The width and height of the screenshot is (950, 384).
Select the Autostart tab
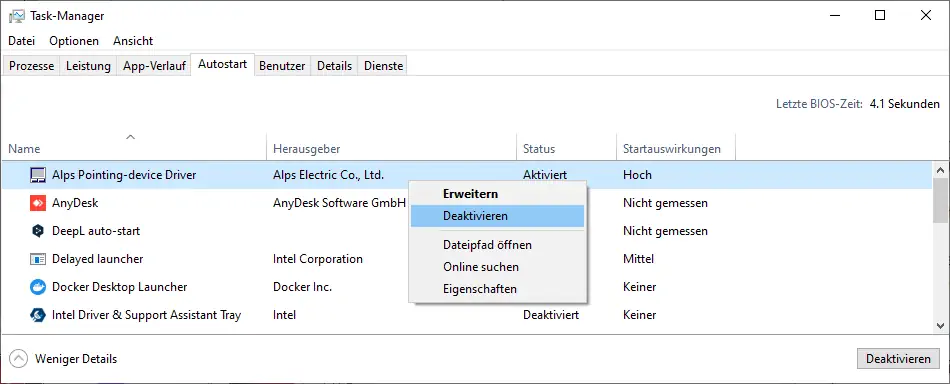tap(222, 64)
